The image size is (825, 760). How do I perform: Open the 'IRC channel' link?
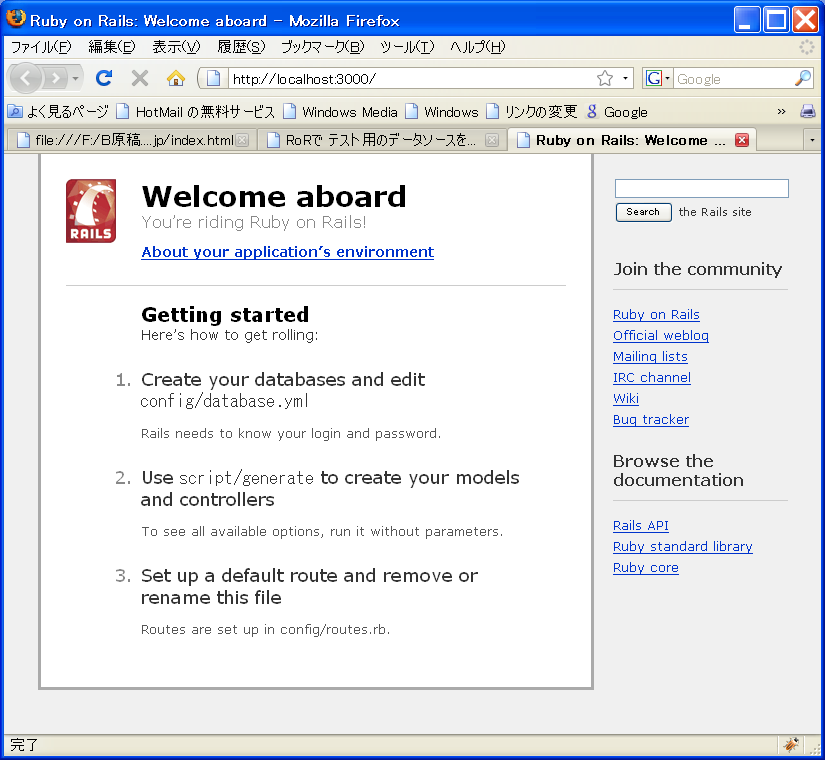click(652, 378)
